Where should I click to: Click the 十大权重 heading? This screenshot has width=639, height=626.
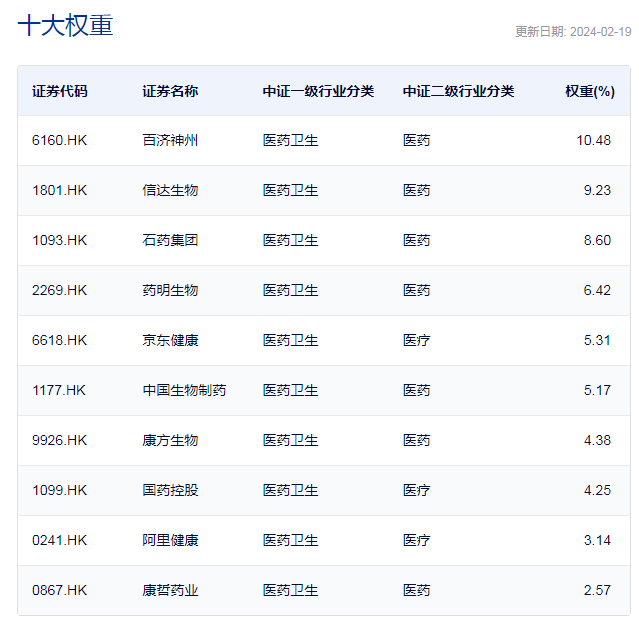pos(65,25)
